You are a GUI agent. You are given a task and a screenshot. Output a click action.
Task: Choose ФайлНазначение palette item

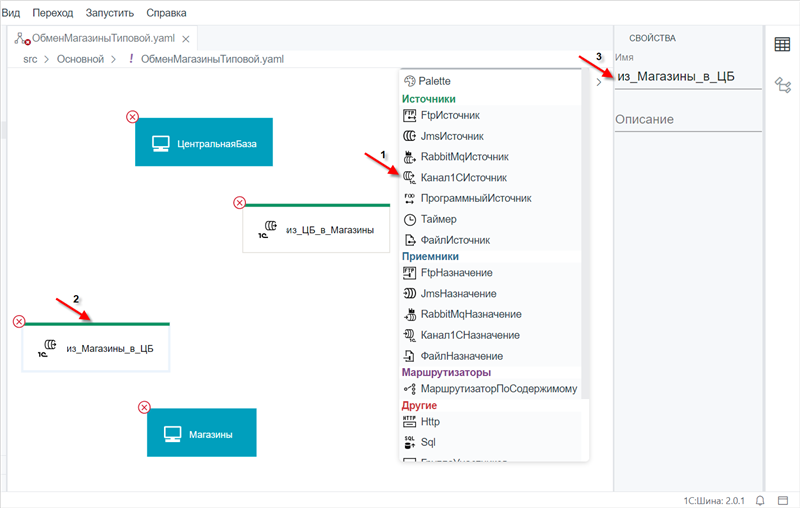490,356
